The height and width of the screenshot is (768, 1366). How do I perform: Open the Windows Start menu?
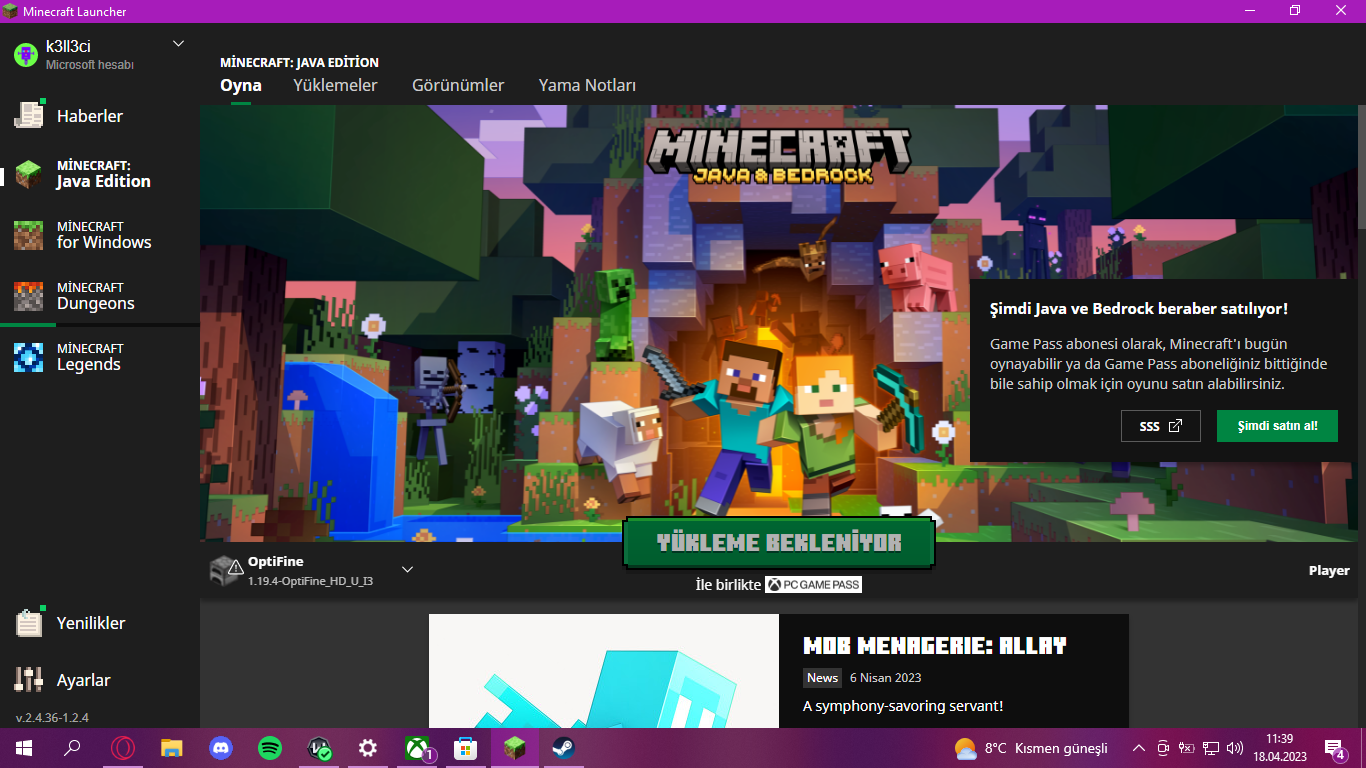24,748
